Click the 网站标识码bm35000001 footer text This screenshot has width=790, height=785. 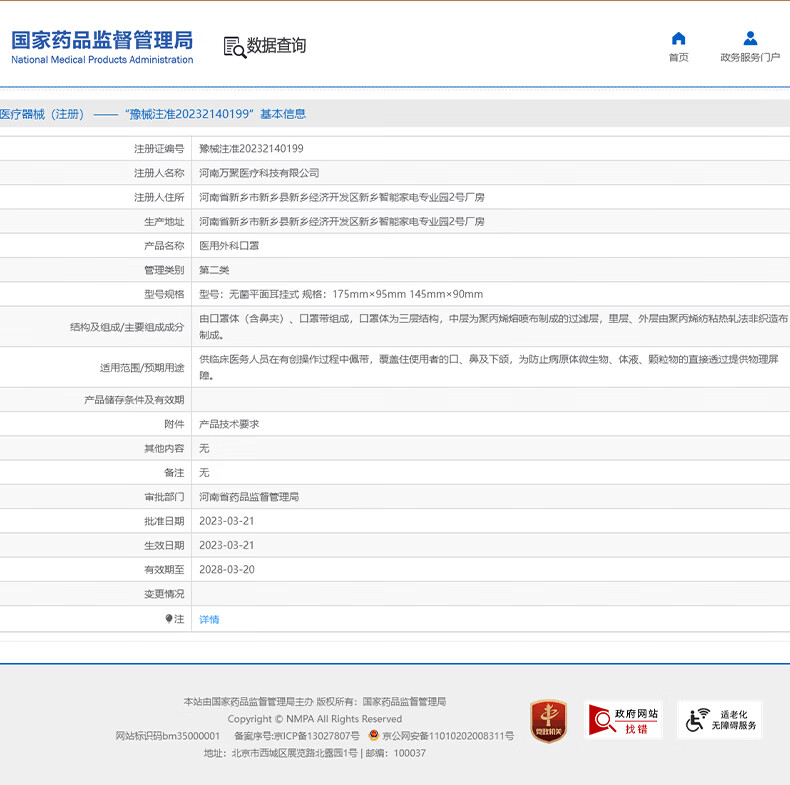pyautogui.click(x=167, y=736)
